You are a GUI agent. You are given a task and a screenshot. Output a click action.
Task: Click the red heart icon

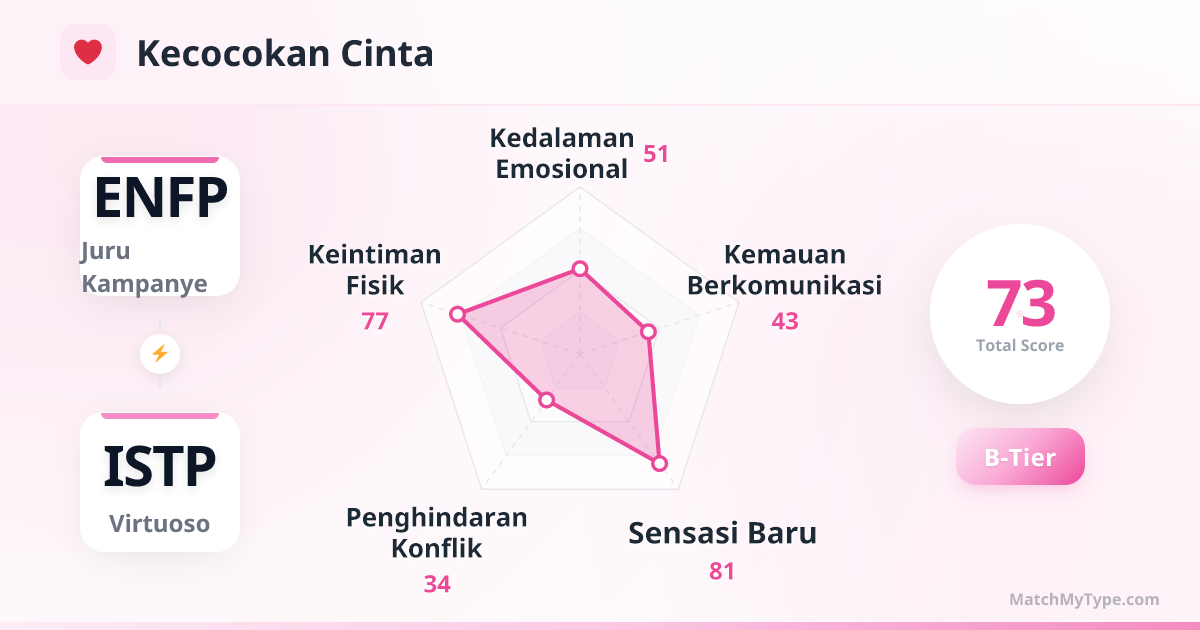[88, 52]
